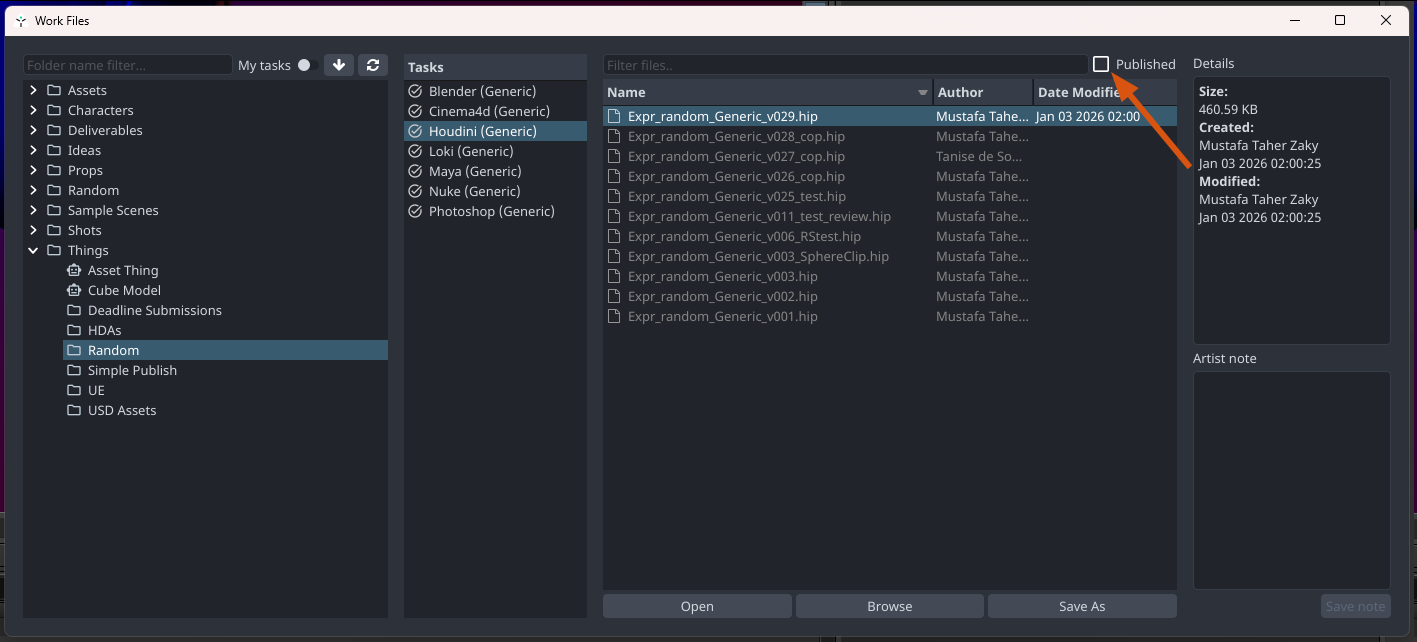Click the Browse button

coord(889,606)
